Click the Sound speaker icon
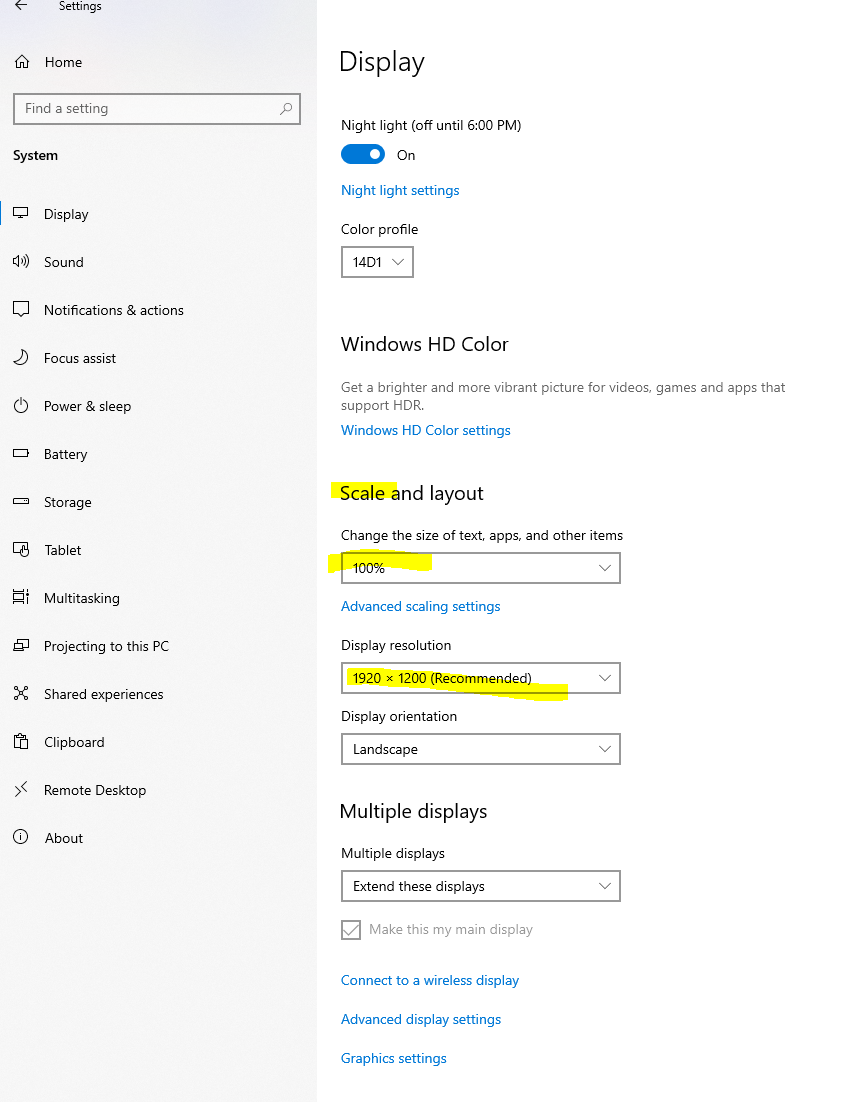857x1102 pixels. tap(21, 261)
